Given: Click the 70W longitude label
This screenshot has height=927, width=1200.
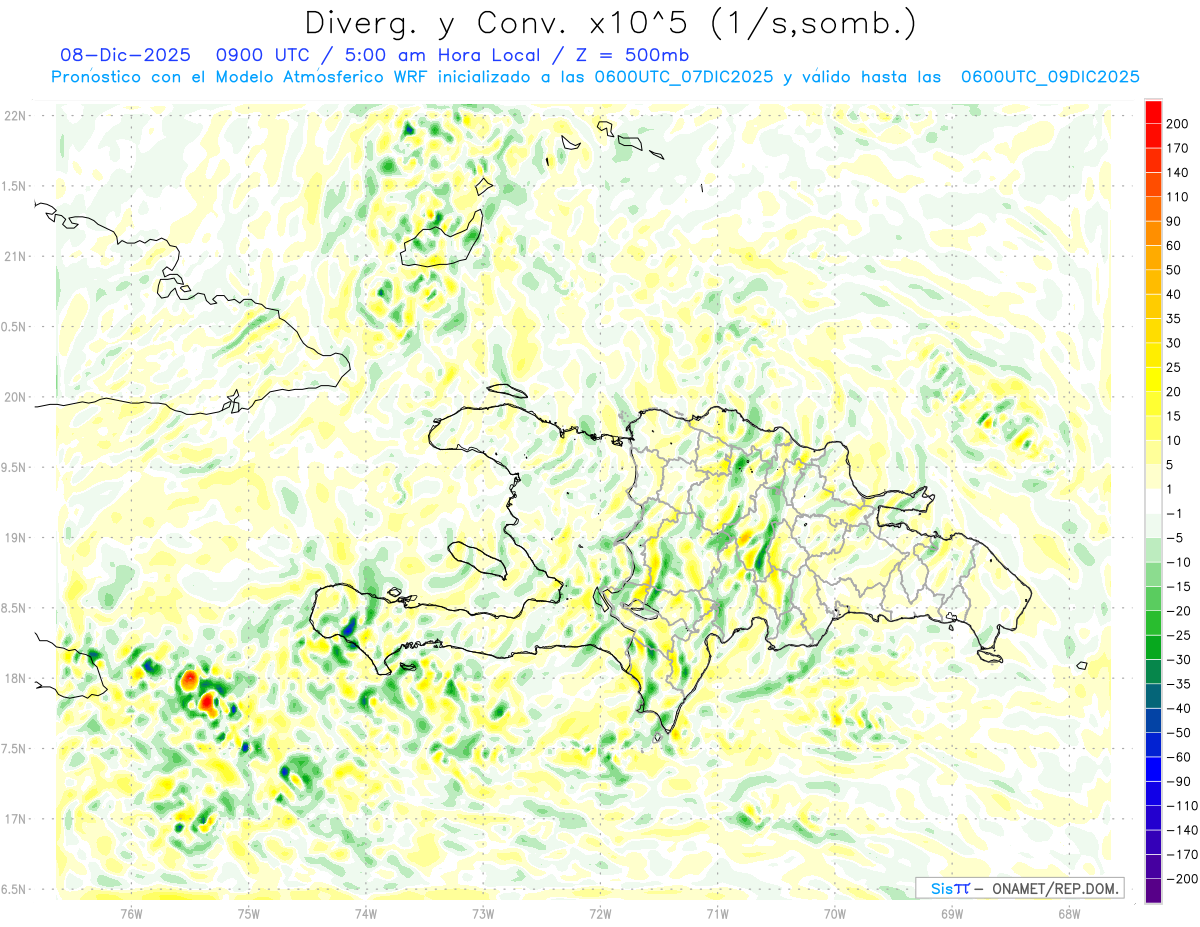Looking at the screenshot, I should coord(835,914).
